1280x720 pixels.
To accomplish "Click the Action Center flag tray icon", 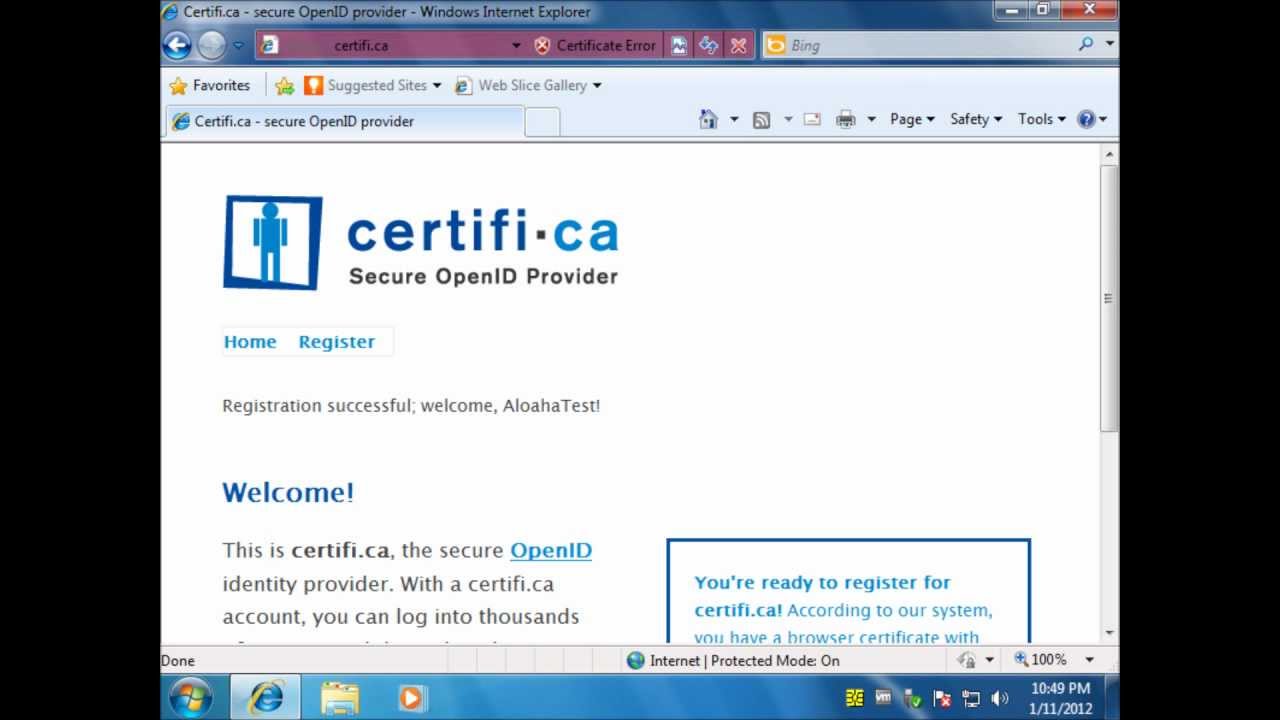I will click(941, 698).
